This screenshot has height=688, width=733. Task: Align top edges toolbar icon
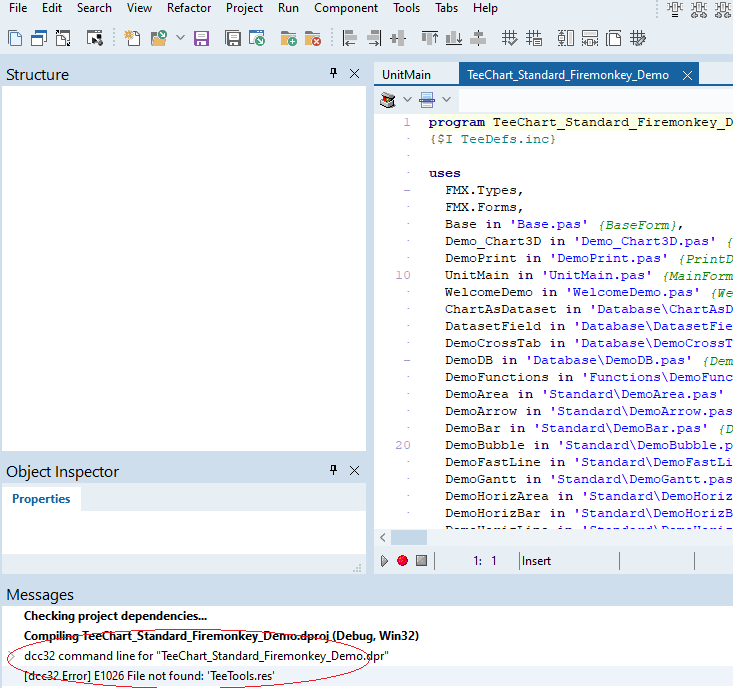(x=430, y=38)
